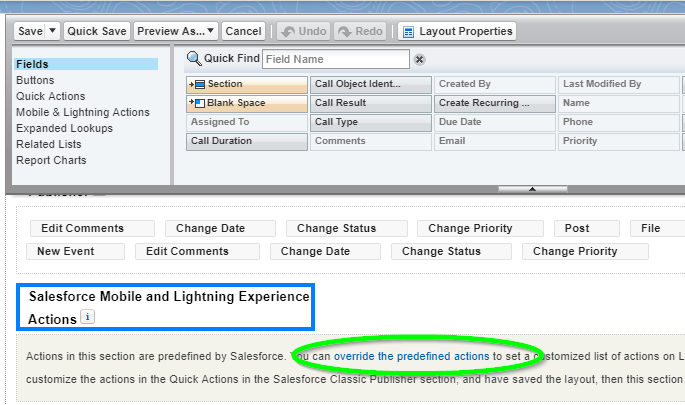This screenshot has height=405, width=685.
Task: Open Layout Properties
Action: coord(457,31)
